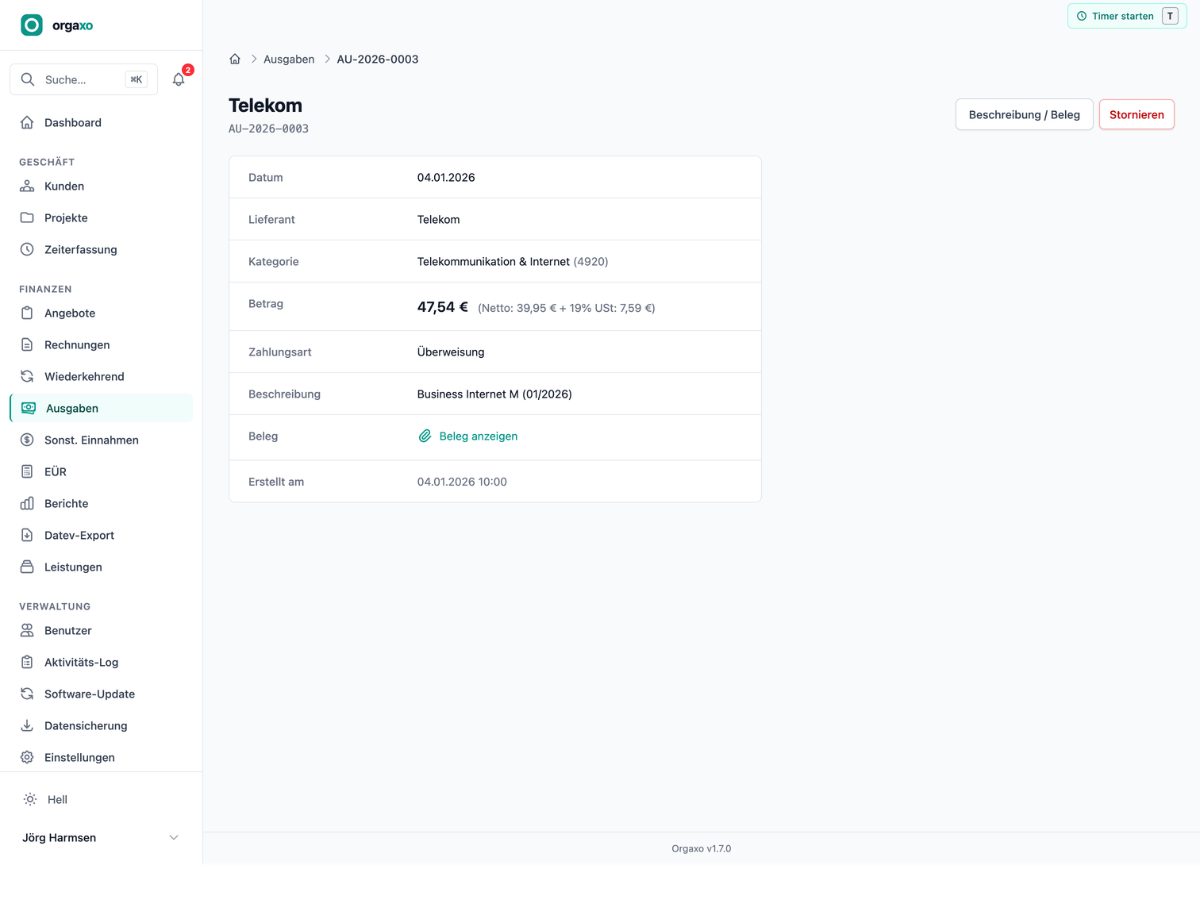Go to Ausgaben in the breadcrumb
The image size is (1200, 900).
coord(289,59)
